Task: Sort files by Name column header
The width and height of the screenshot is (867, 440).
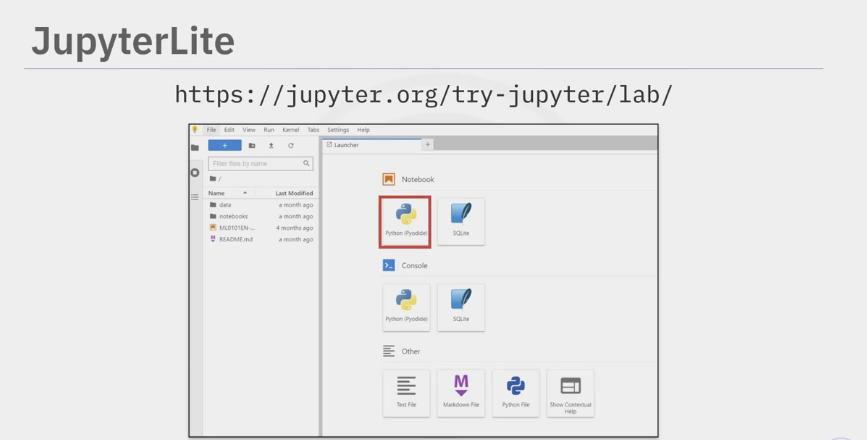Action: point(217,193)
